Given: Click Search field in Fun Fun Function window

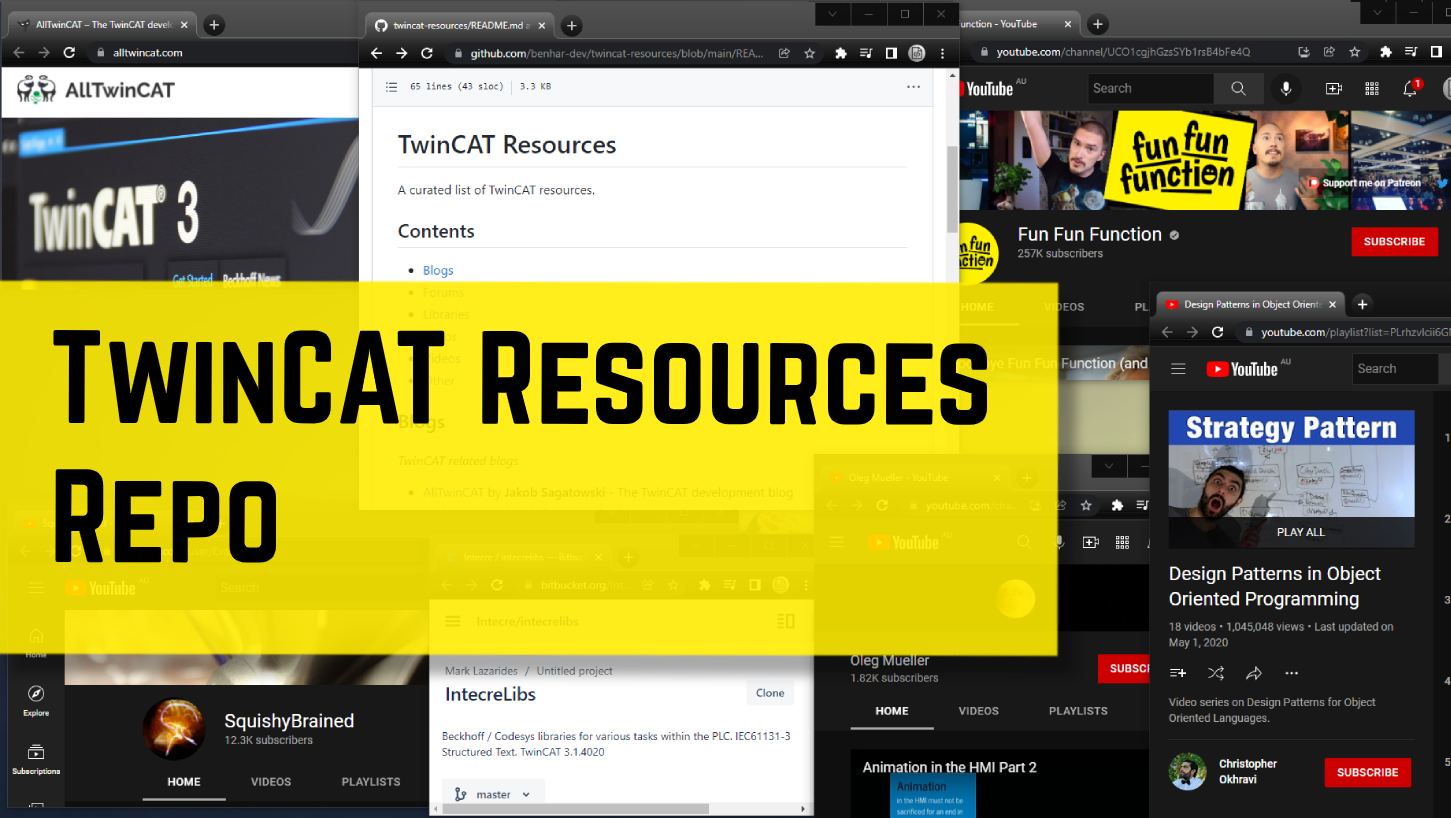Looking at the screenshot, I should [x=1150, y=88].
